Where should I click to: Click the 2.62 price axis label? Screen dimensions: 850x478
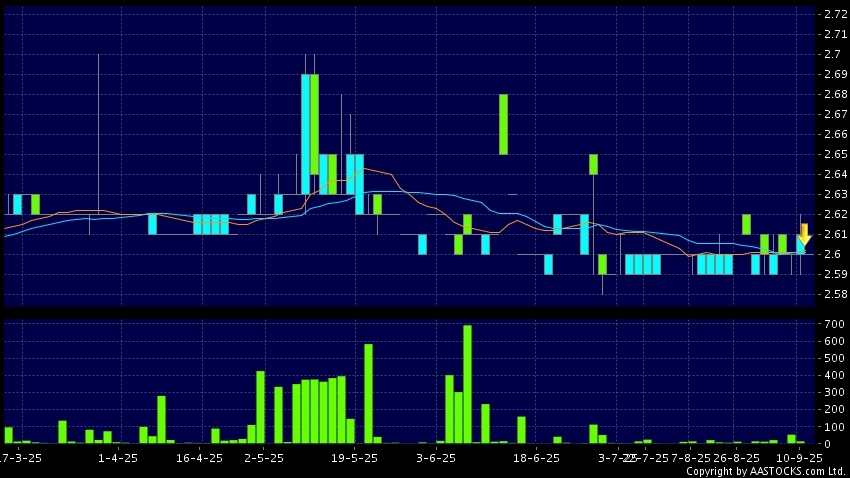click(x=835, y=214)
